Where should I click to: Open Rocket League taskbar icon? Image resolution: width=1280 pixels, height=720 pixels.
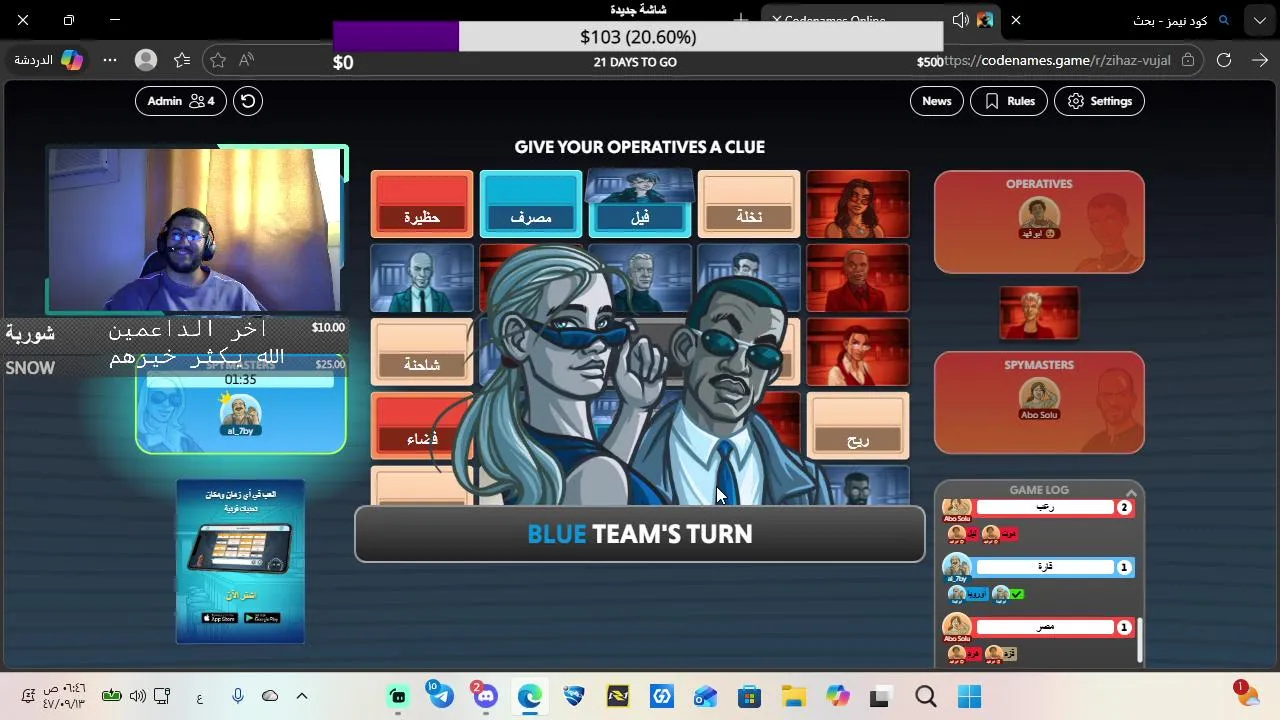pyautogui.click(x=574, y=697)
